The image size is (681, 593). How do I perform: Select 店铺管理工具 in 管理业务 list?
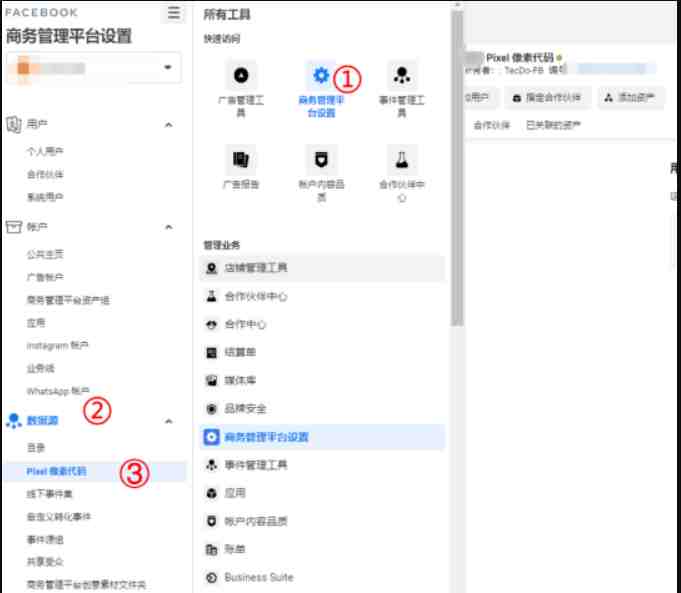coord(322,268)
